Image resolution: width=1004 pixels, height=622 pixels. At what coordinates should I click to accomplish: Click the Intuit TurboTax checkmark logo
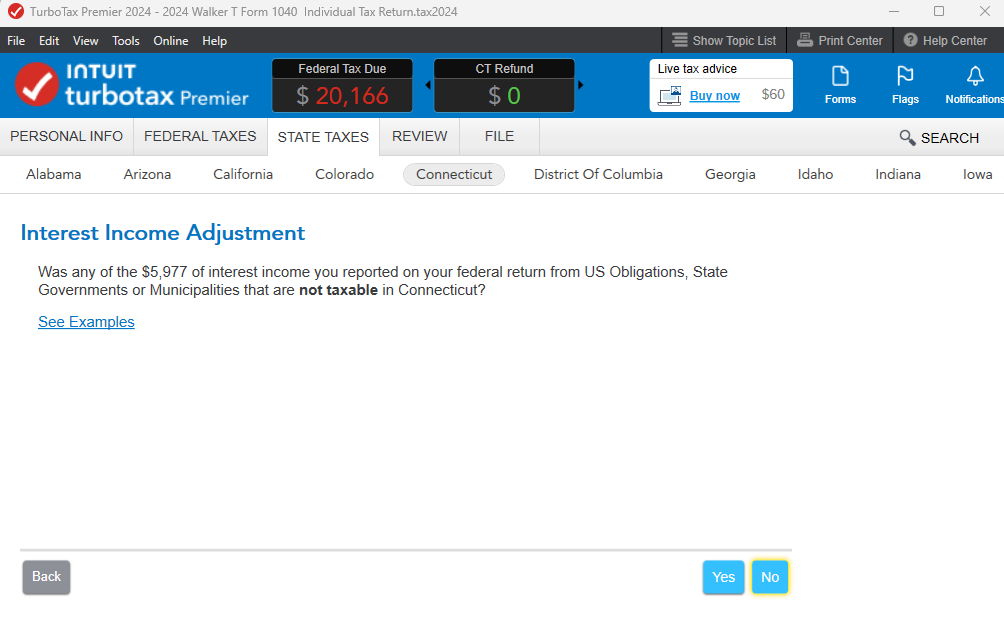[x=37, y=85]
